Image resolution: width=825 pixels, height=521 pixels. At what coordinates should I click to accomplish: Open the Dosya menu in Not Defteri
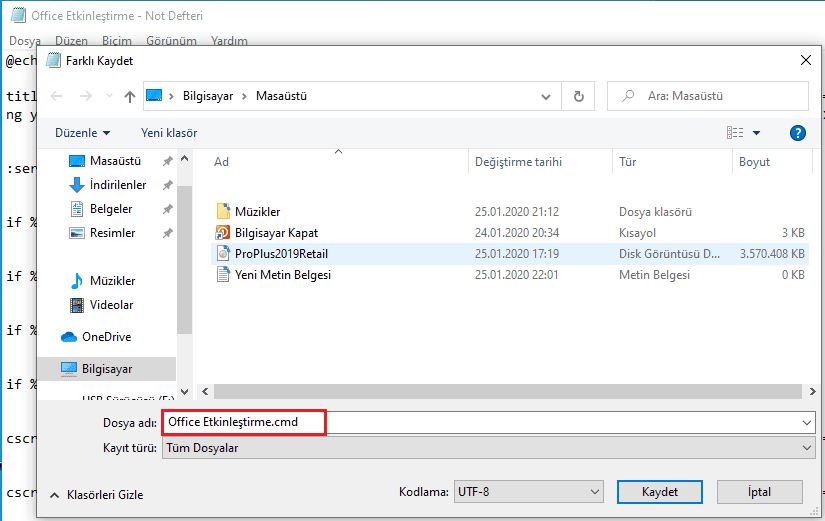point(25,41)
